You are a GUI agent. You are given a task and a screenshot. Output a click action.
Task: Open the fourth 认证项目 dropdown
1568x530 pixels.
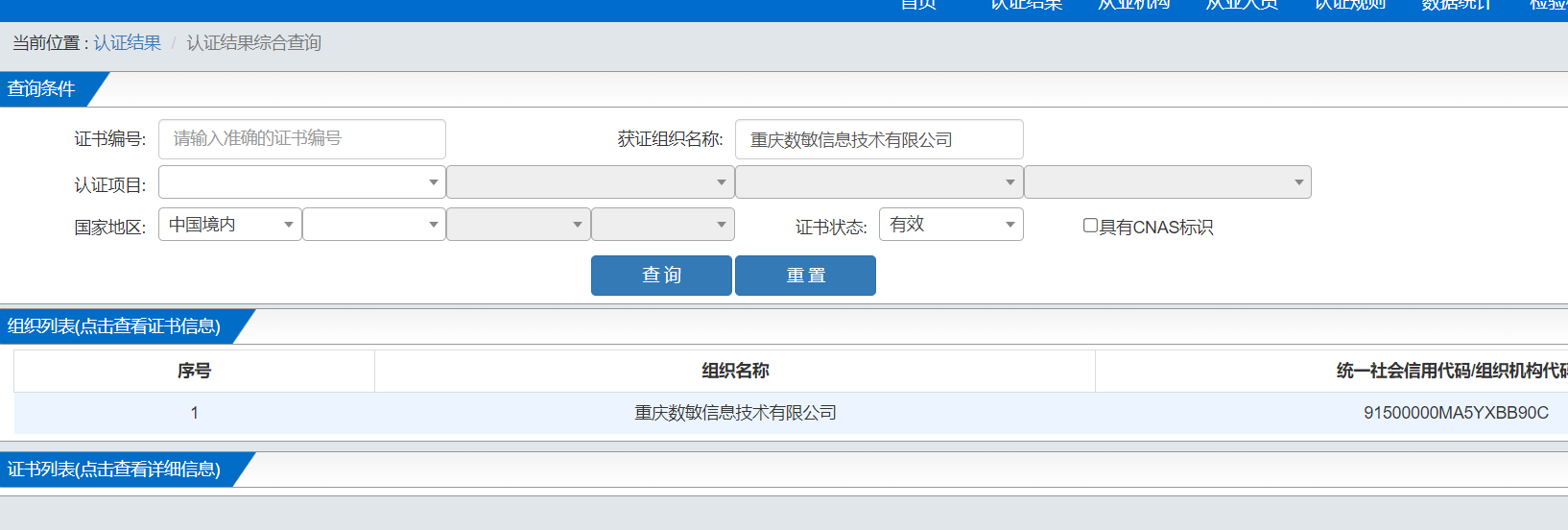(1168, 182)
